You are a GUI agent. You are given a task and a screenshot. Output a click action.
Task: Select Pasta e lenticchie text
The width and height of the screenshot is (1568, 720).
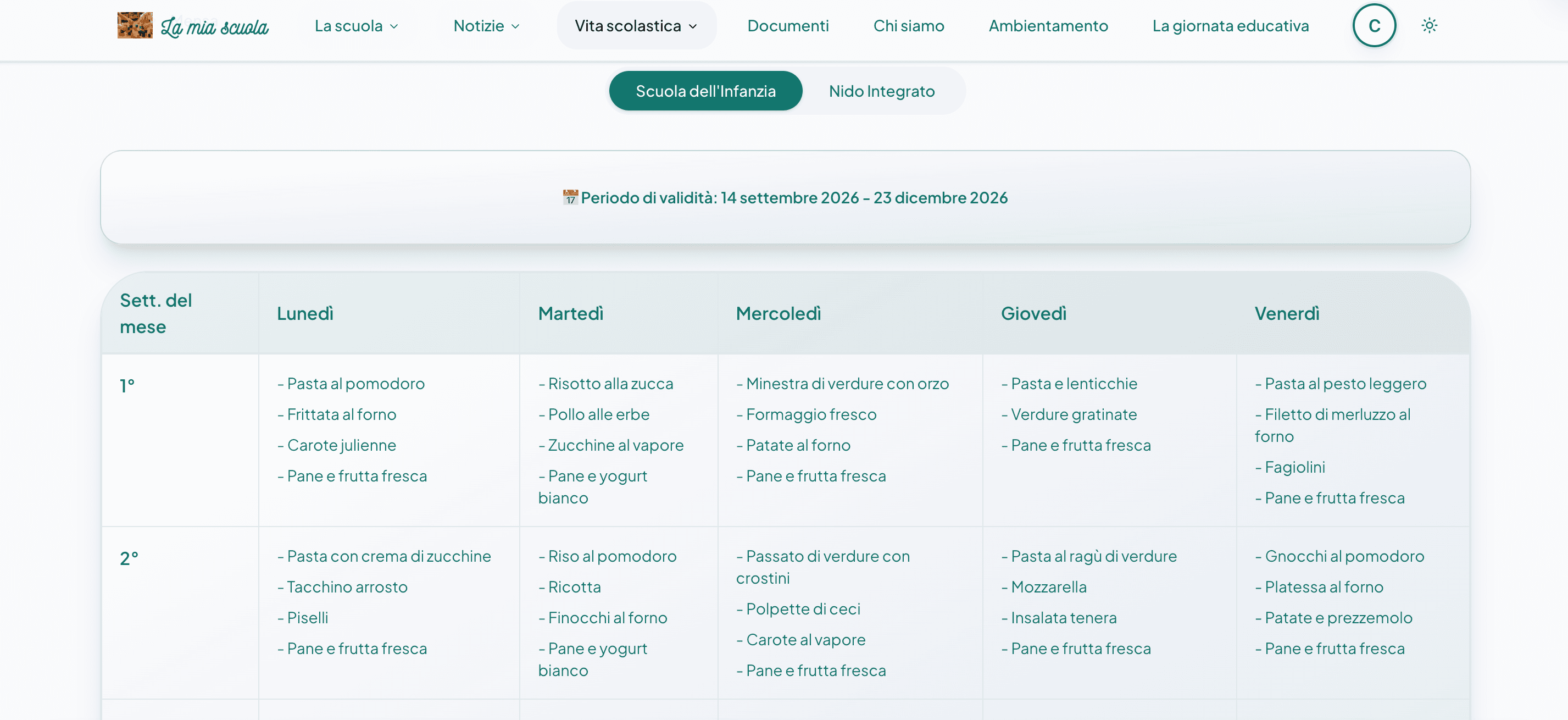[1070, 383]
